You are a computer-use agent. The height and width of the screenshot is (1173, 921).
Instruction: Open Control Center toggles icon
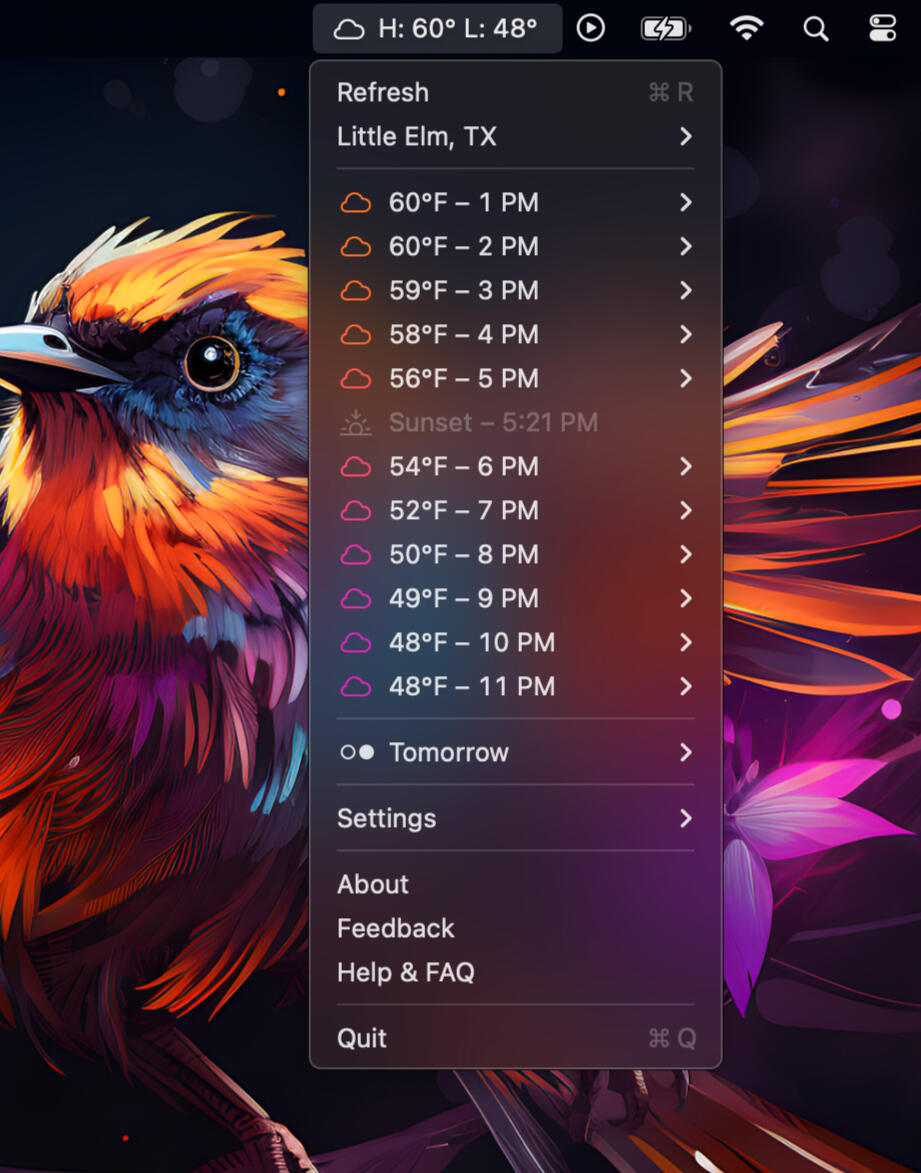pos(882,29)
